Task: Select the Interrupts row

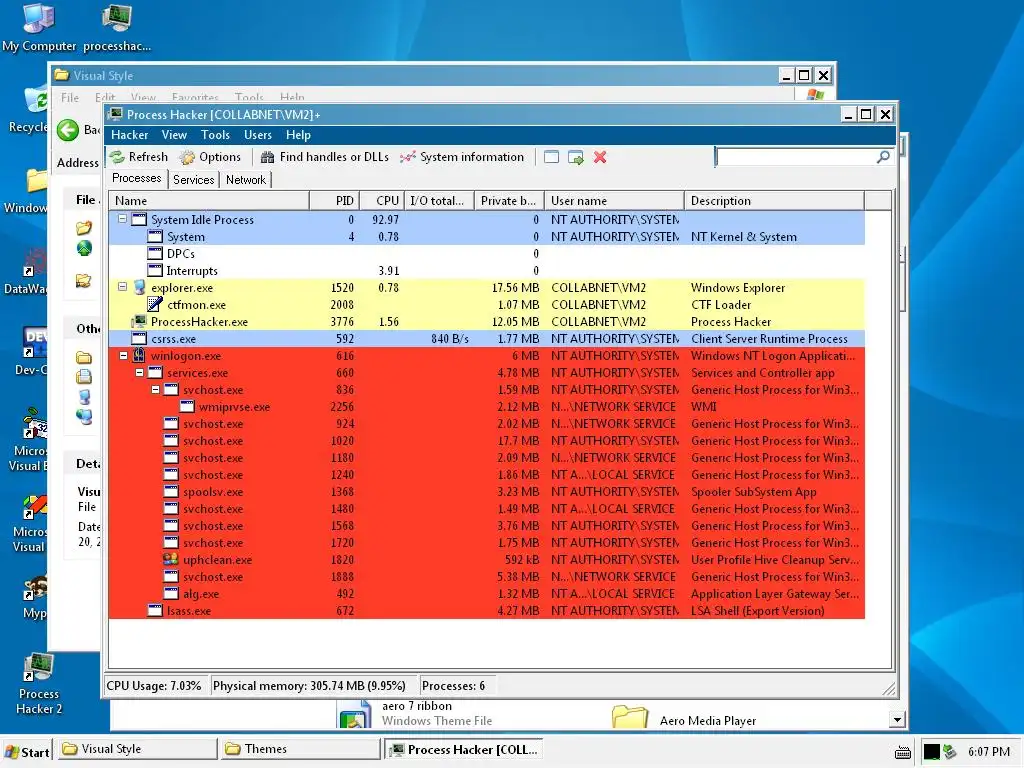Action: click(487, 270)
